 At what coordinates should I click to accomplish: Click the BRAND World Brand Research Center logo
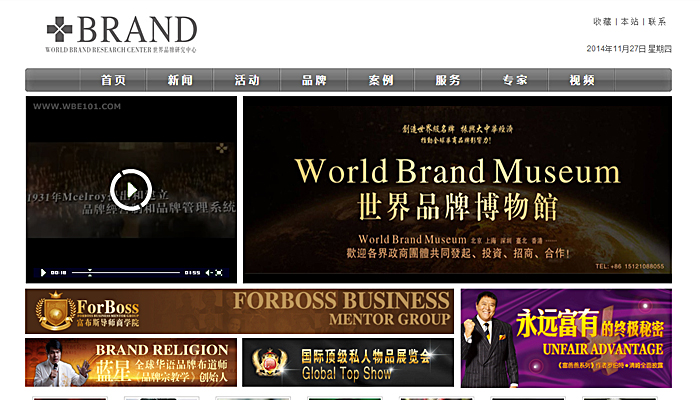tap(121, 34)
